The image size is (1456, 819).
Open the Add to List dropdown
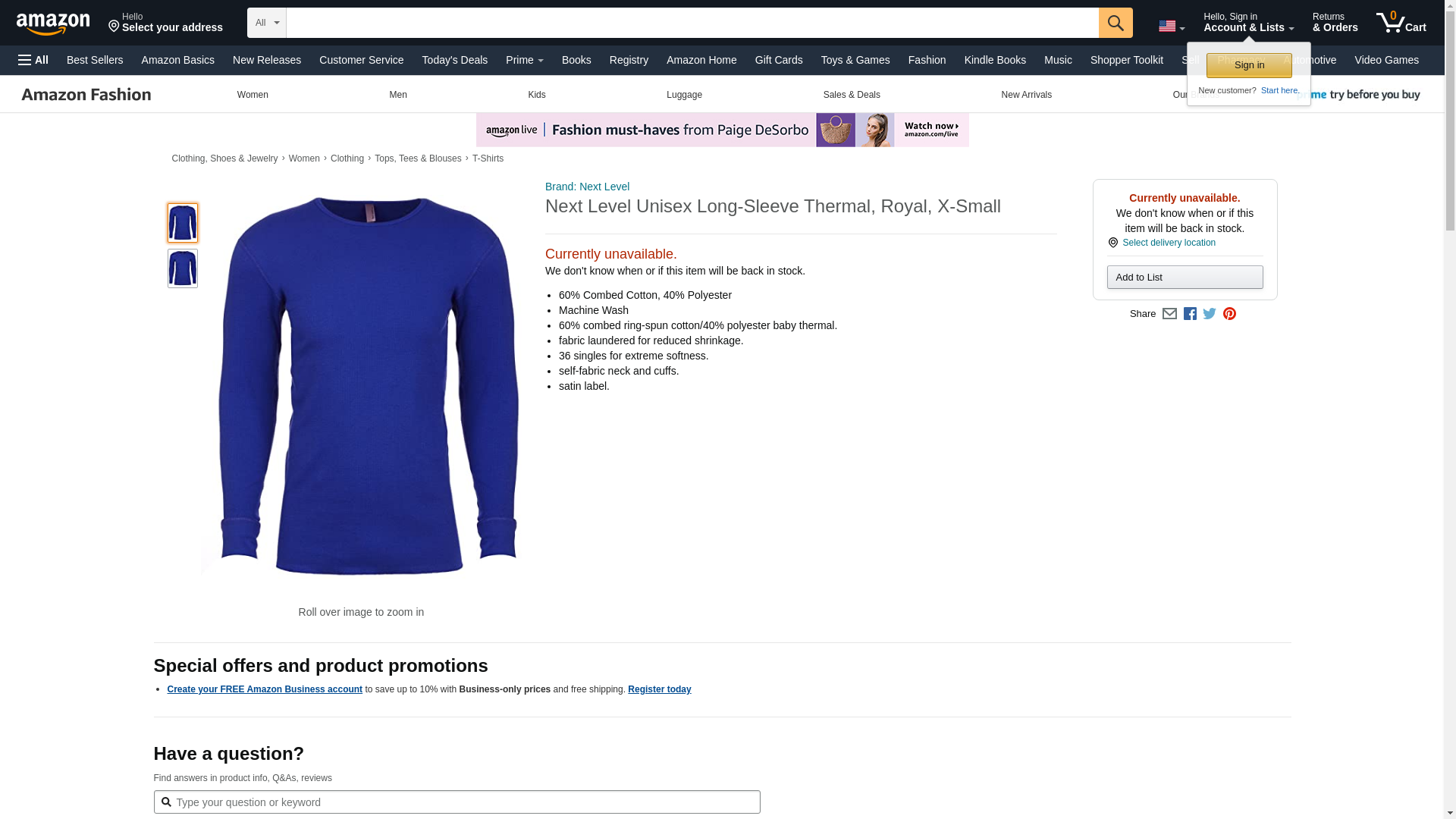pyautogui.click(x=1185, y=278)
